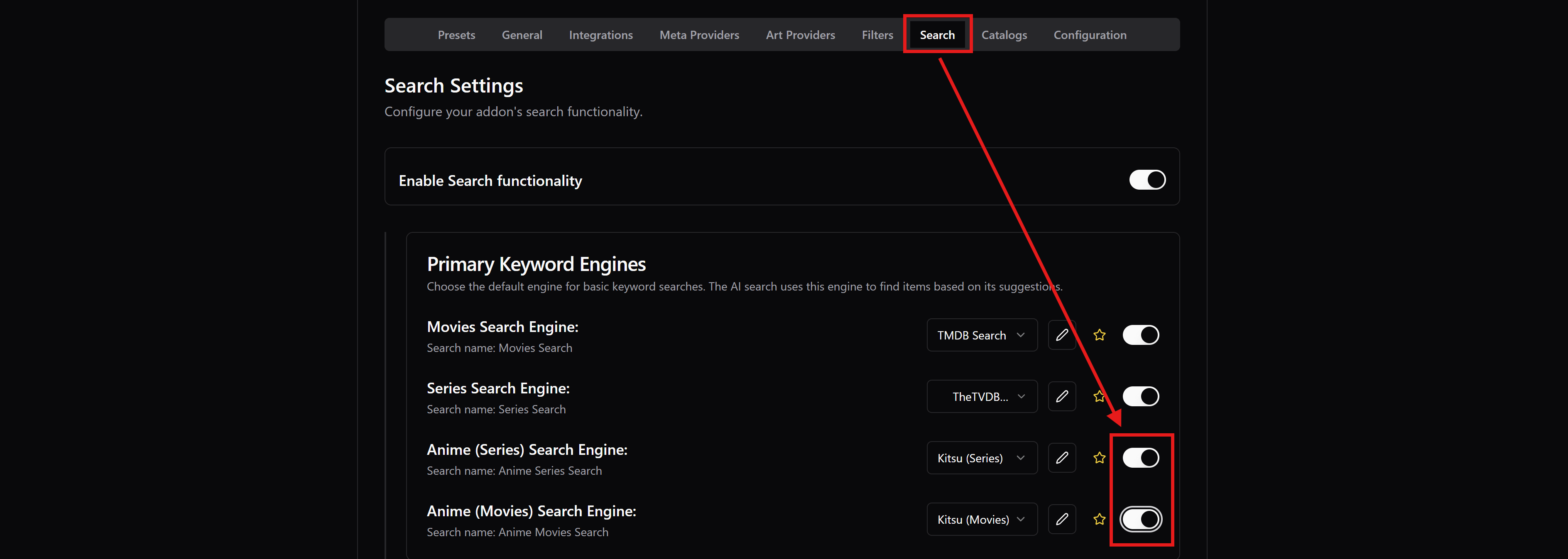
Task: Edit the Series Search Engine name
Action: tap(1061, 397)
